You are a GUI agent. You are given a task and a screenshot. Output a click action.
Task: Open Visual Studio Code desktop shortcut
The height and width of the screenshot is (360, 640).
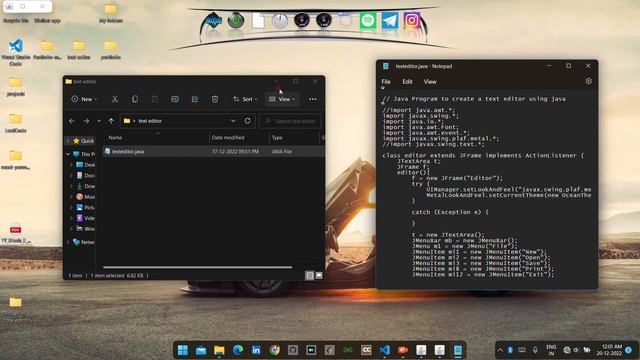click(x=16, y=52)
